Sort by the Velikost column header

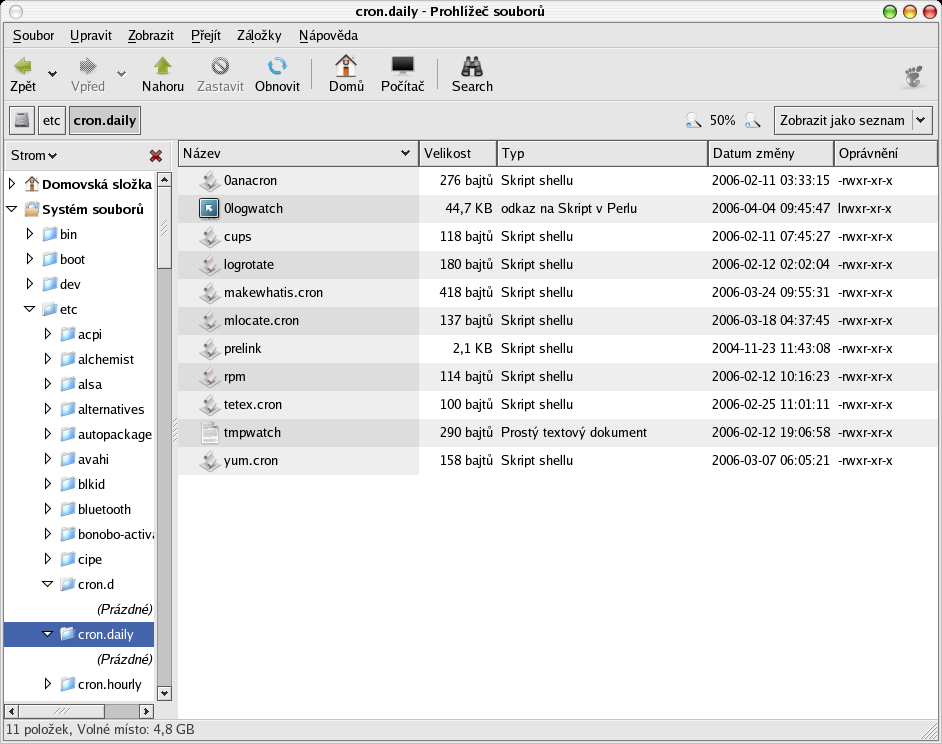point(458,153)
